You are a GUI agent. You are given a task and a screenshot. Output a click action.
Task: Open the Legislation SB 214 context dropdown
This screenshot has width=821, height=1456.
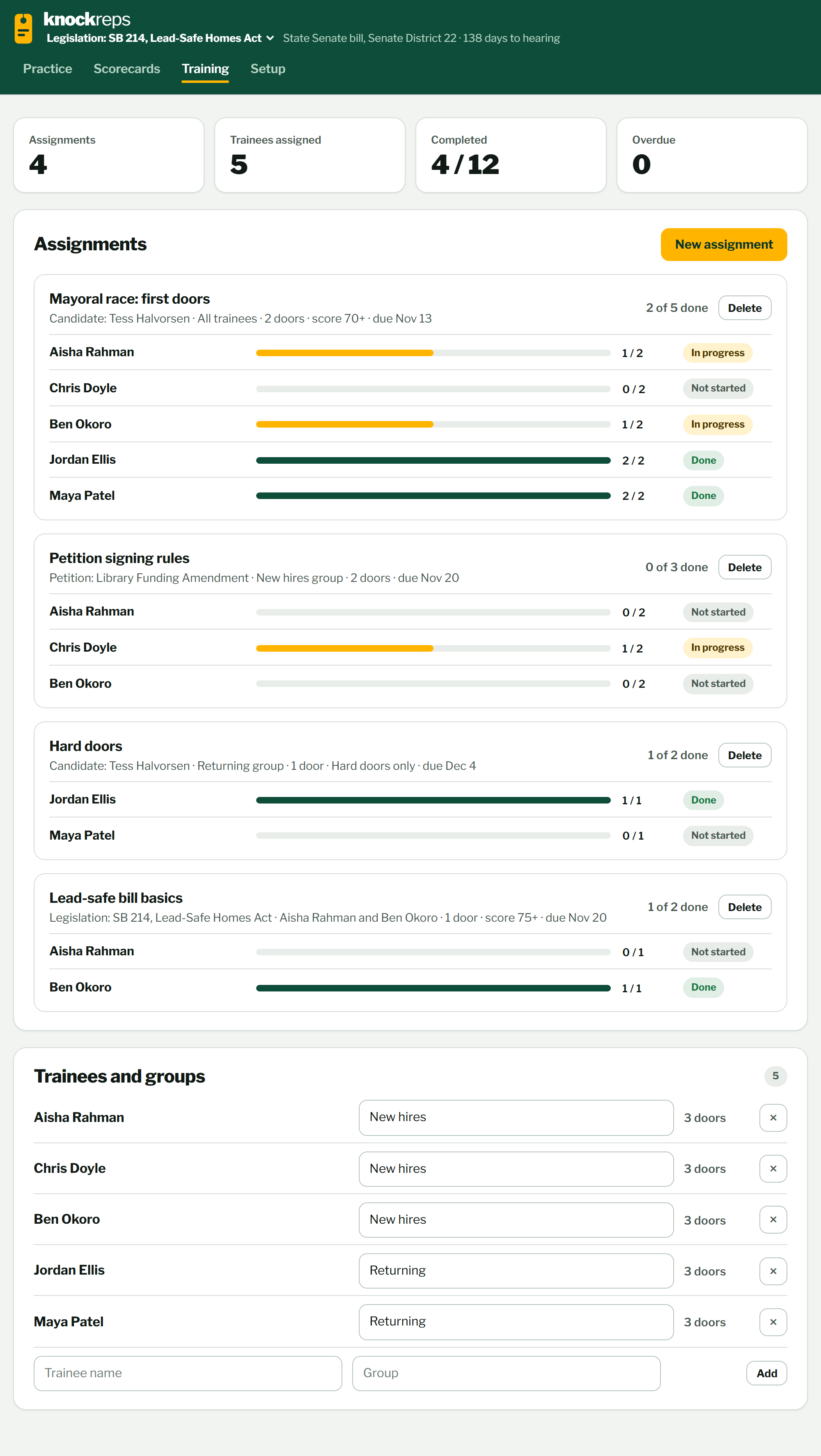point(160,38)
